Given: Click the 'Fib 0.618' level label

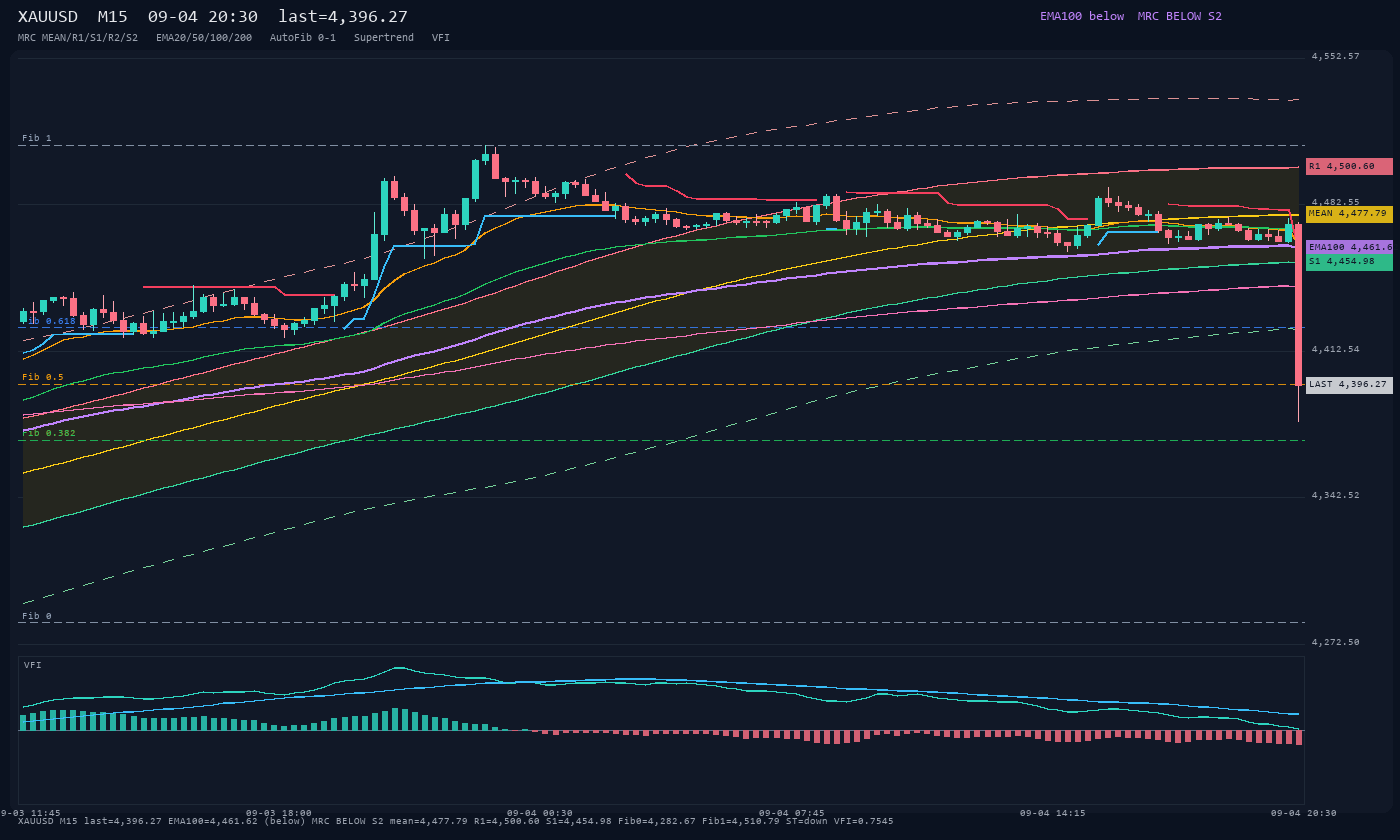Looking at the screenshot, I should (x=49, y=321).
